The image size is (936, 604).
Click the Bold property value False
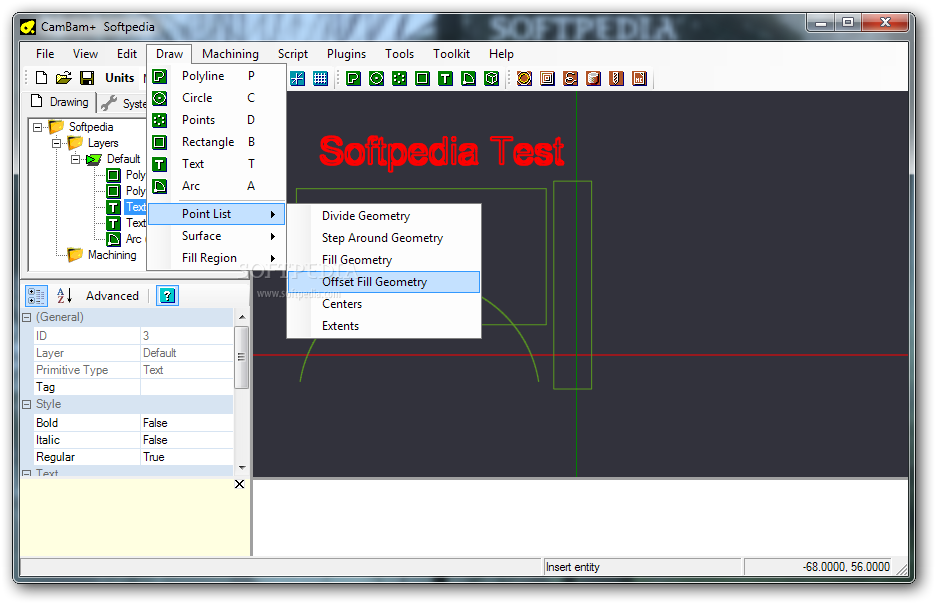click(x=186, y=423)
